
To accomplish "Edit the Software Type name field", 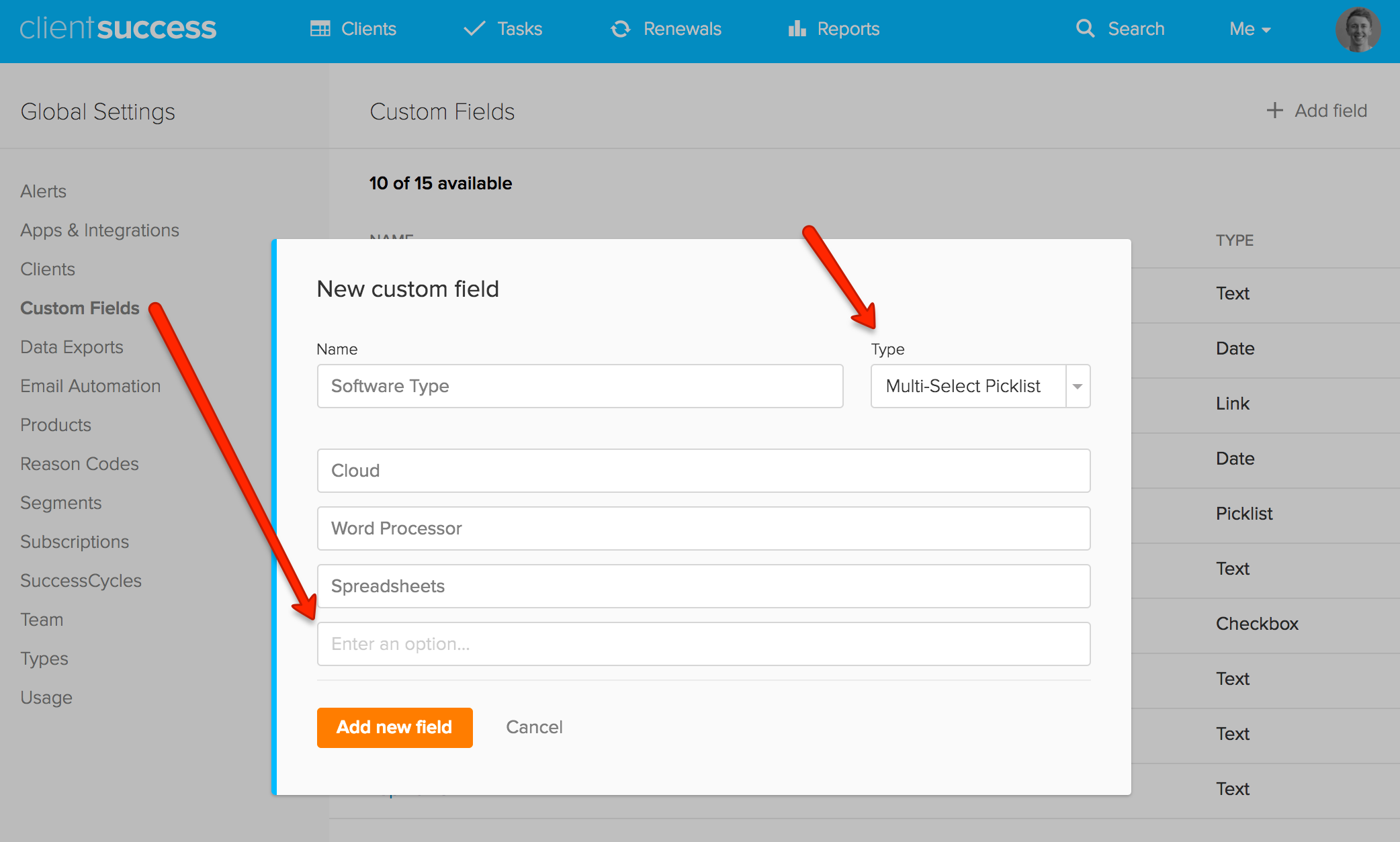I will [x=579, y=386].
